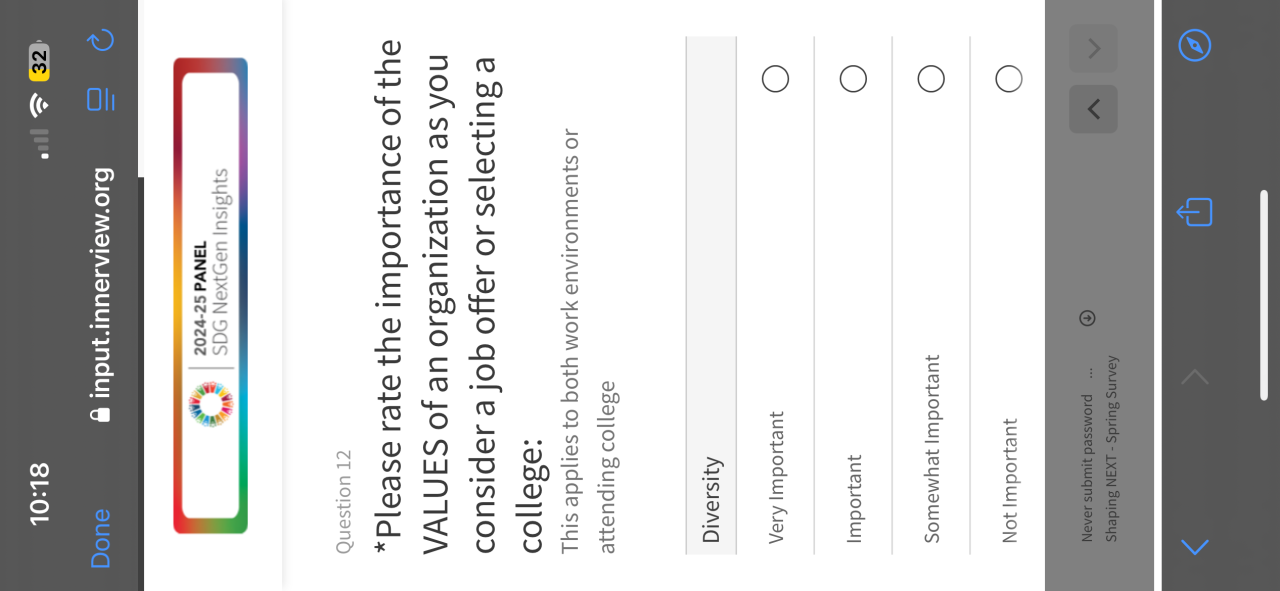Advance to the next survey question
This screenshot has height=591, width=1280.
[1093, 48]
